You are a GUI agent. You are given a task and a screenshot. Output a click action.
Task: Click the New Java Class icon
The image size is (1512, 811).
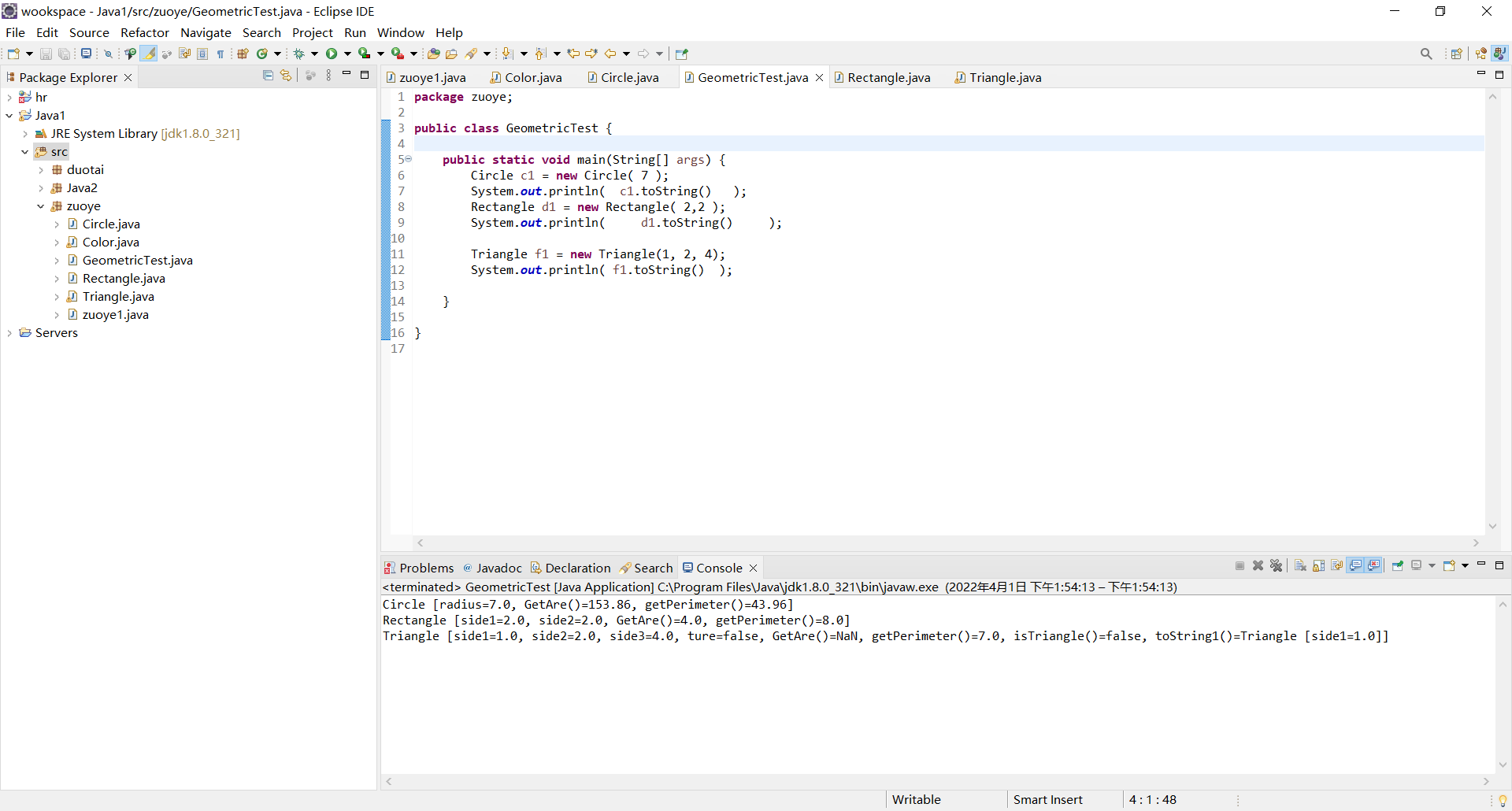pos(262,54)
